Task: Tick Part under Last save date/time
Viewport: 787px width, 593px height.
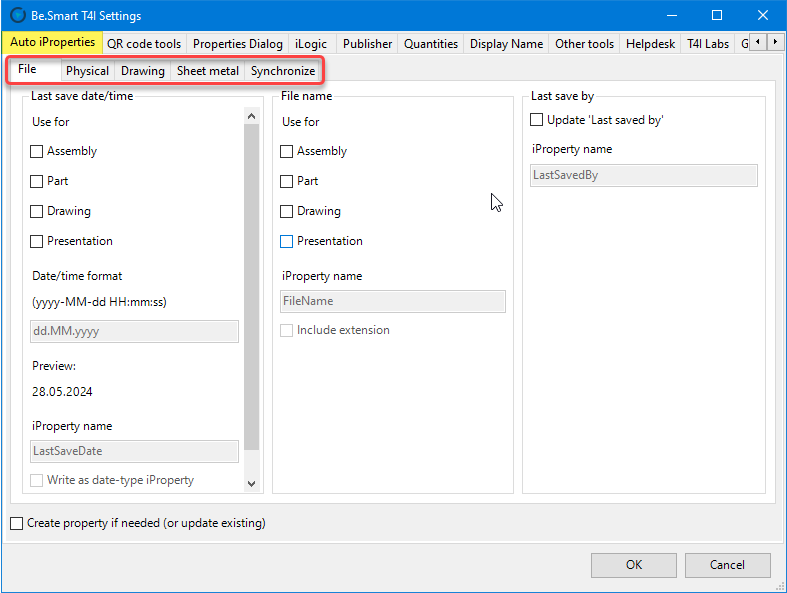Action: tap(38, 182)
